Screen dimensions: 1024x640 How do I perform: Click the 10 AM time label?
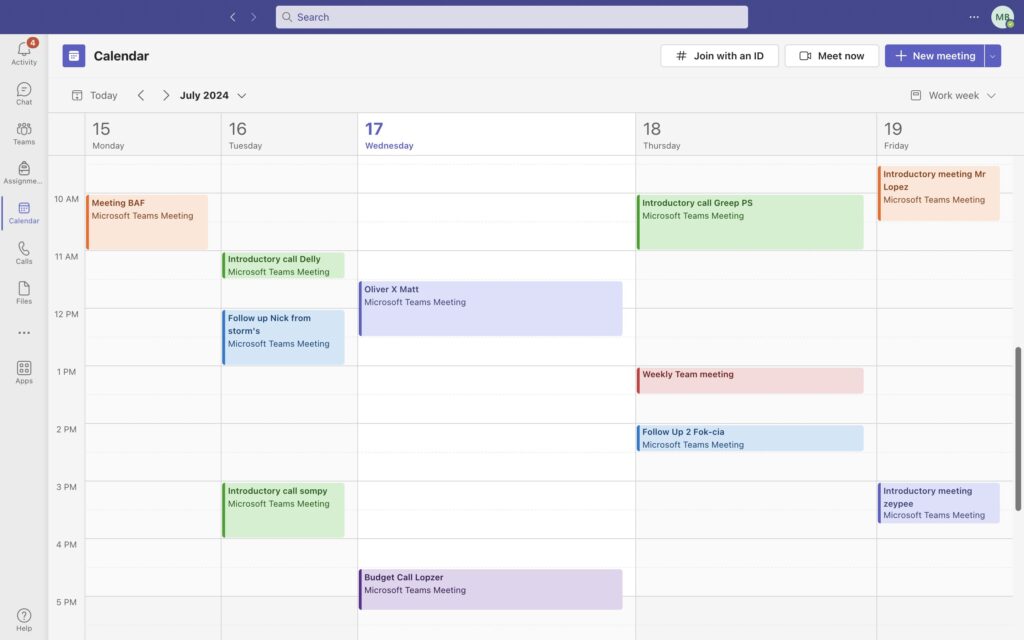[x=67, y=199]
